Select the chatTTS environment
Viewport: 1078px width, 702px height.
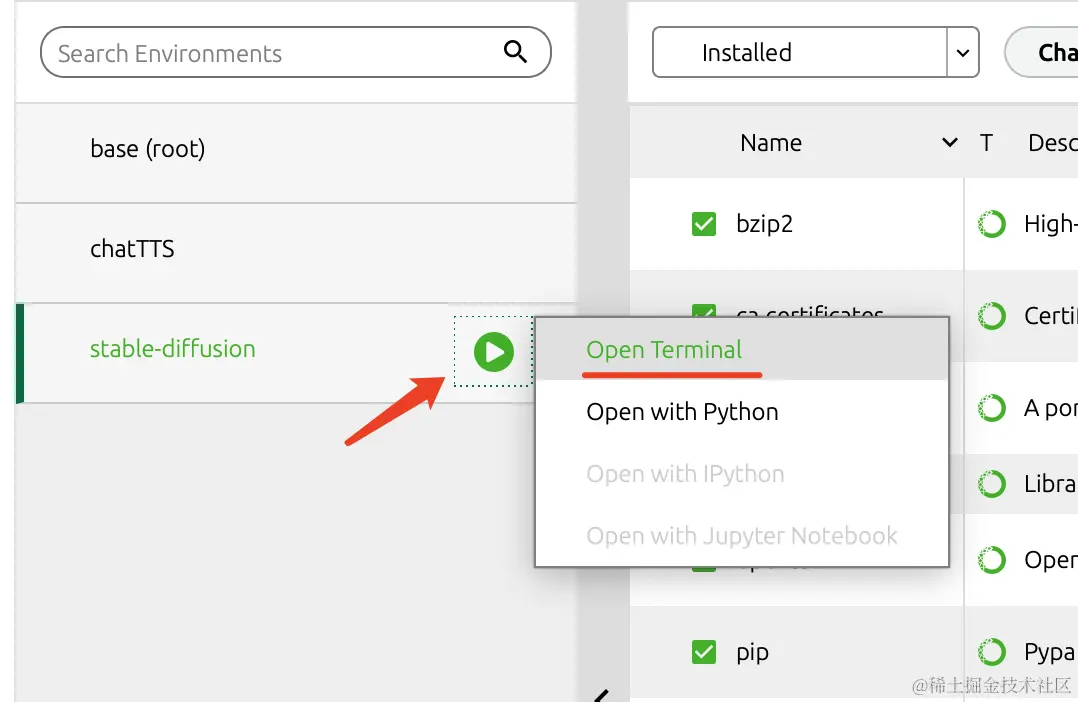tap(132, 249)
